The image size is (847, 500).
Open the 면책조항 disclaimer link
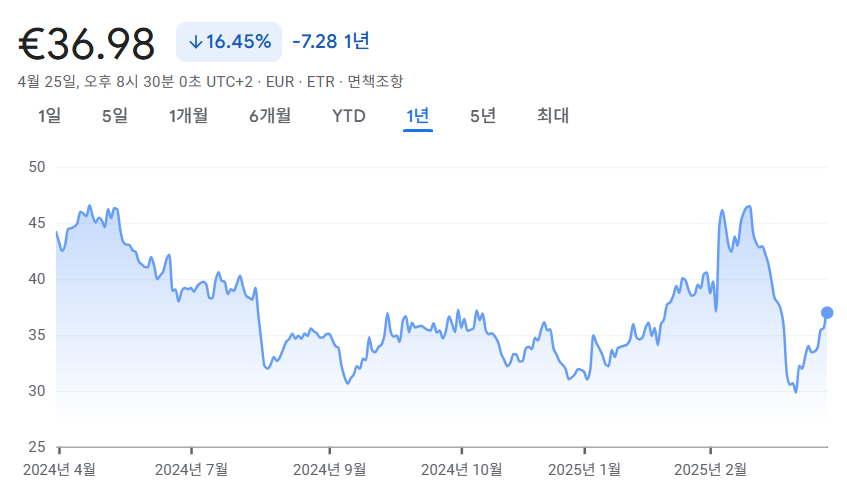click(x=375, y=82)
